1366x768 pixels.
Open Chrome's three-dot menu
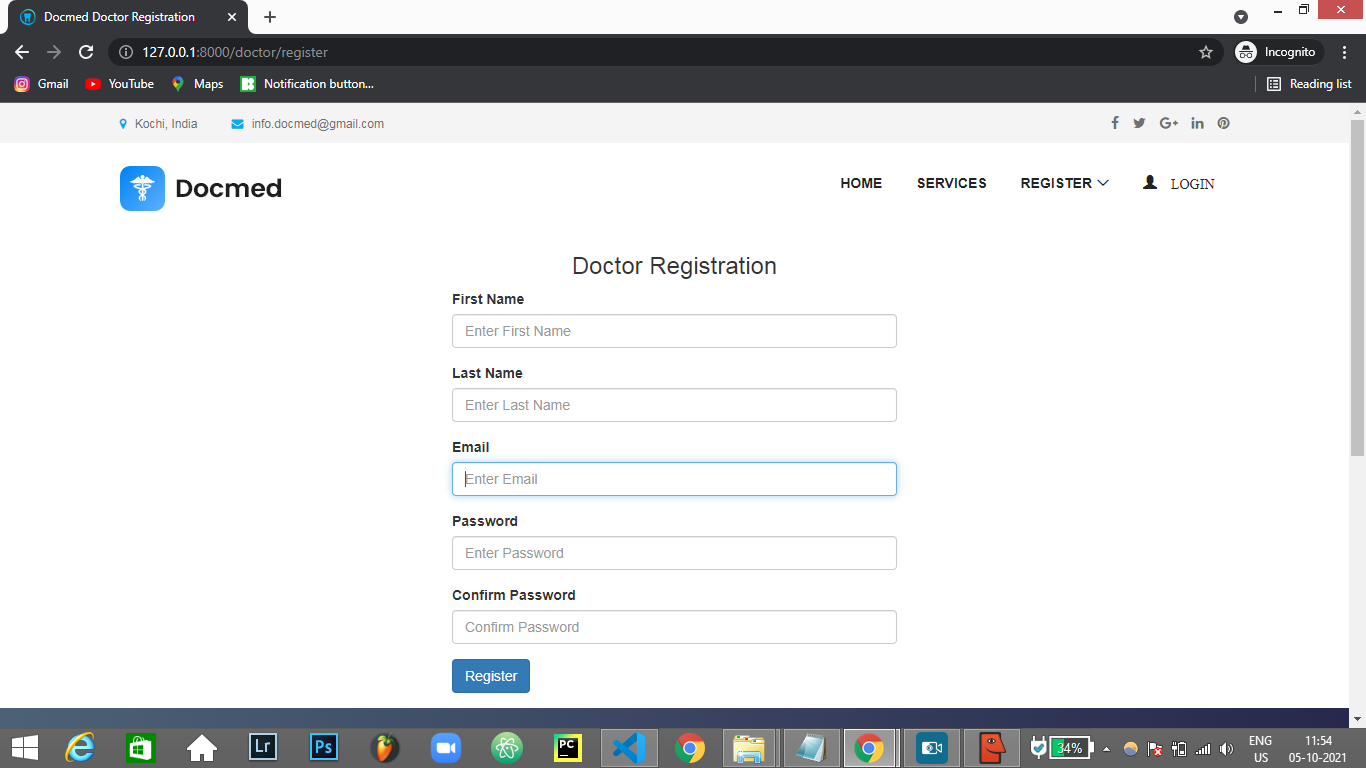(1344, 52)
